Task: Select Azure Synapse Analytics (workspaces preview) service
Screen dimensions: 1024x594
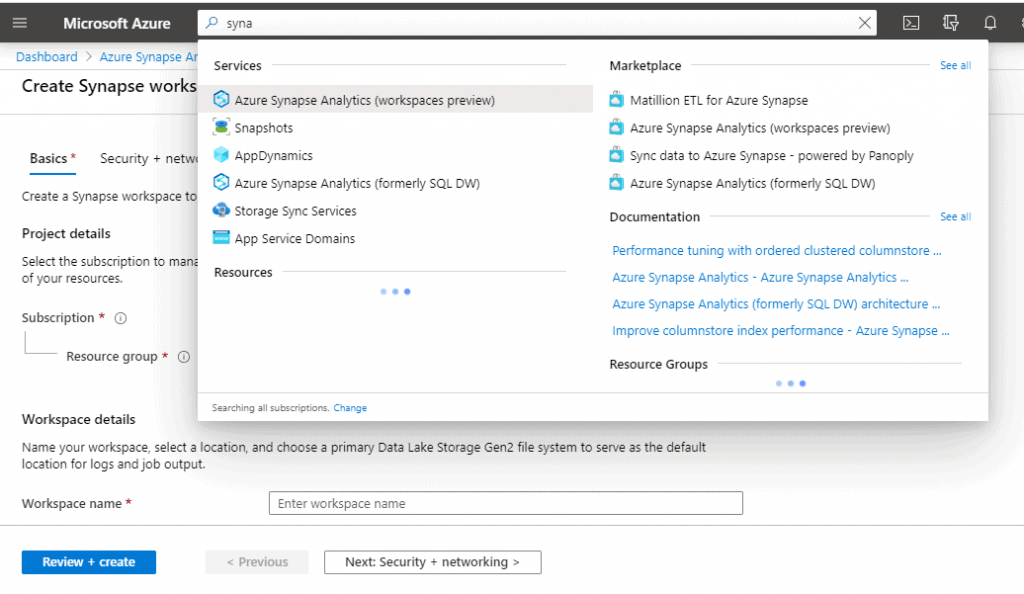Action: [364, 100]
